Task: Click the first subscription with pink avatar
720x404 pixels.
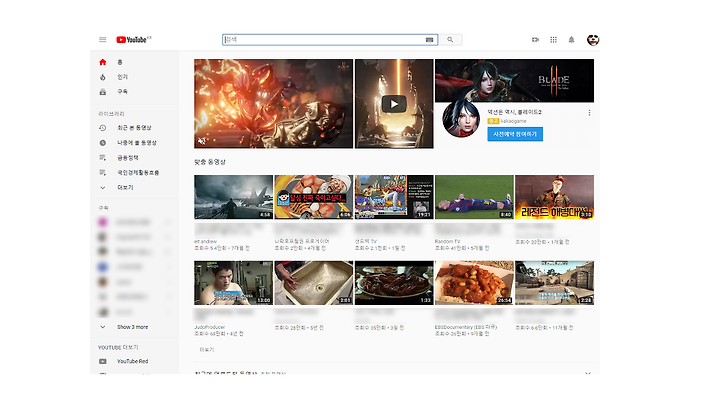Action: tap(103, 222)
